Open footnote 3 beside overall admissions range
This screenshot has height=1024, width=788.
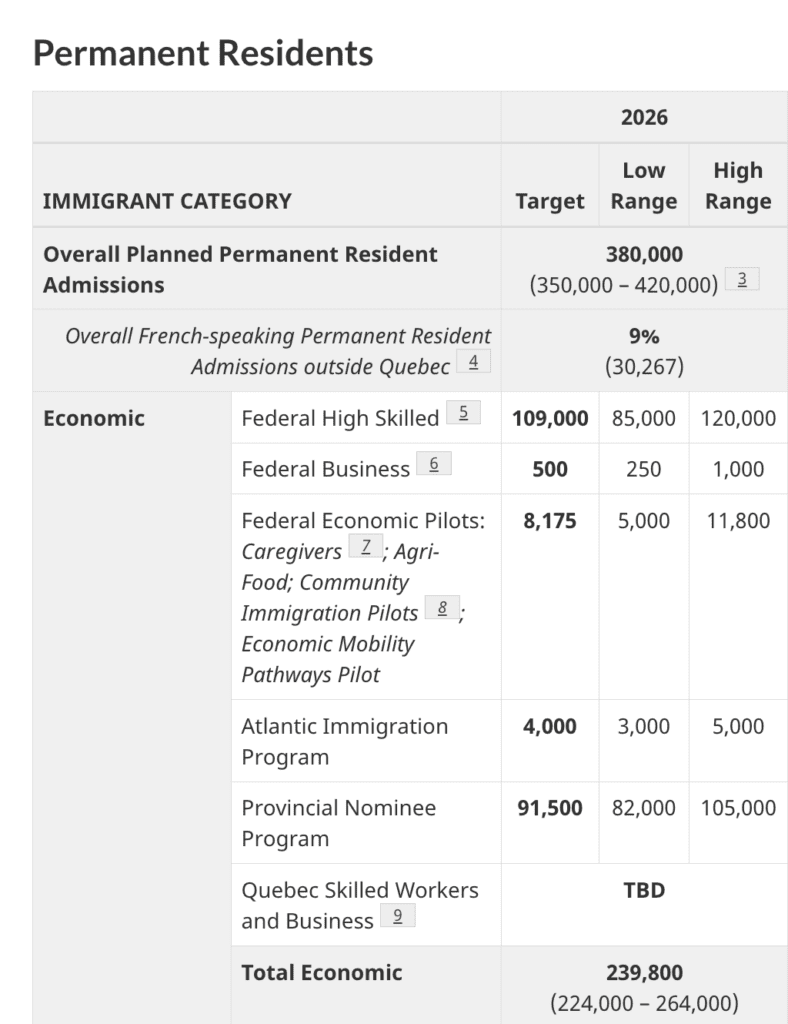click(x=742, y=281)
